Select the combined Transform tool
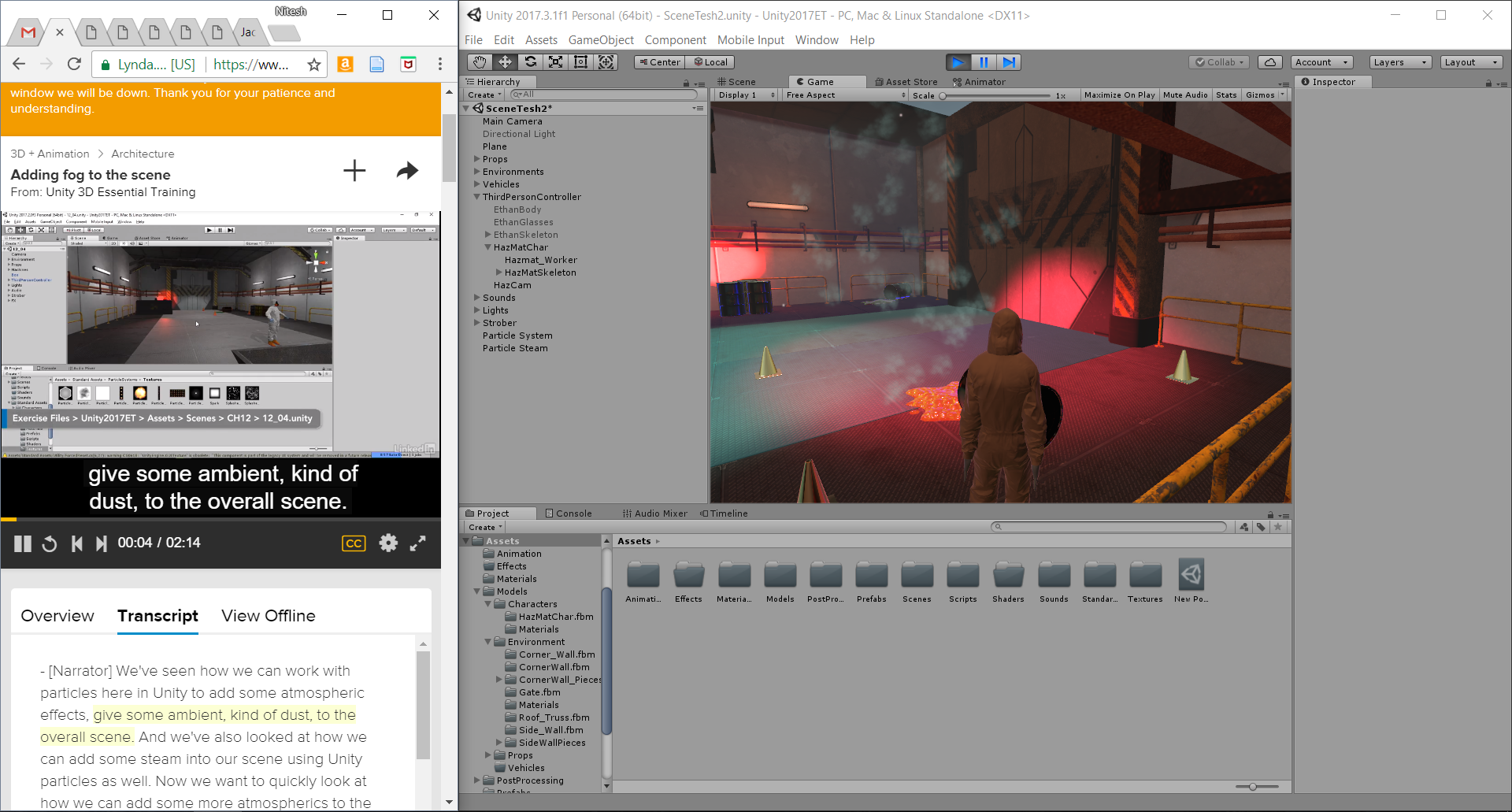The width and height of the screenshot is (1512, 812). coord(606,62)
